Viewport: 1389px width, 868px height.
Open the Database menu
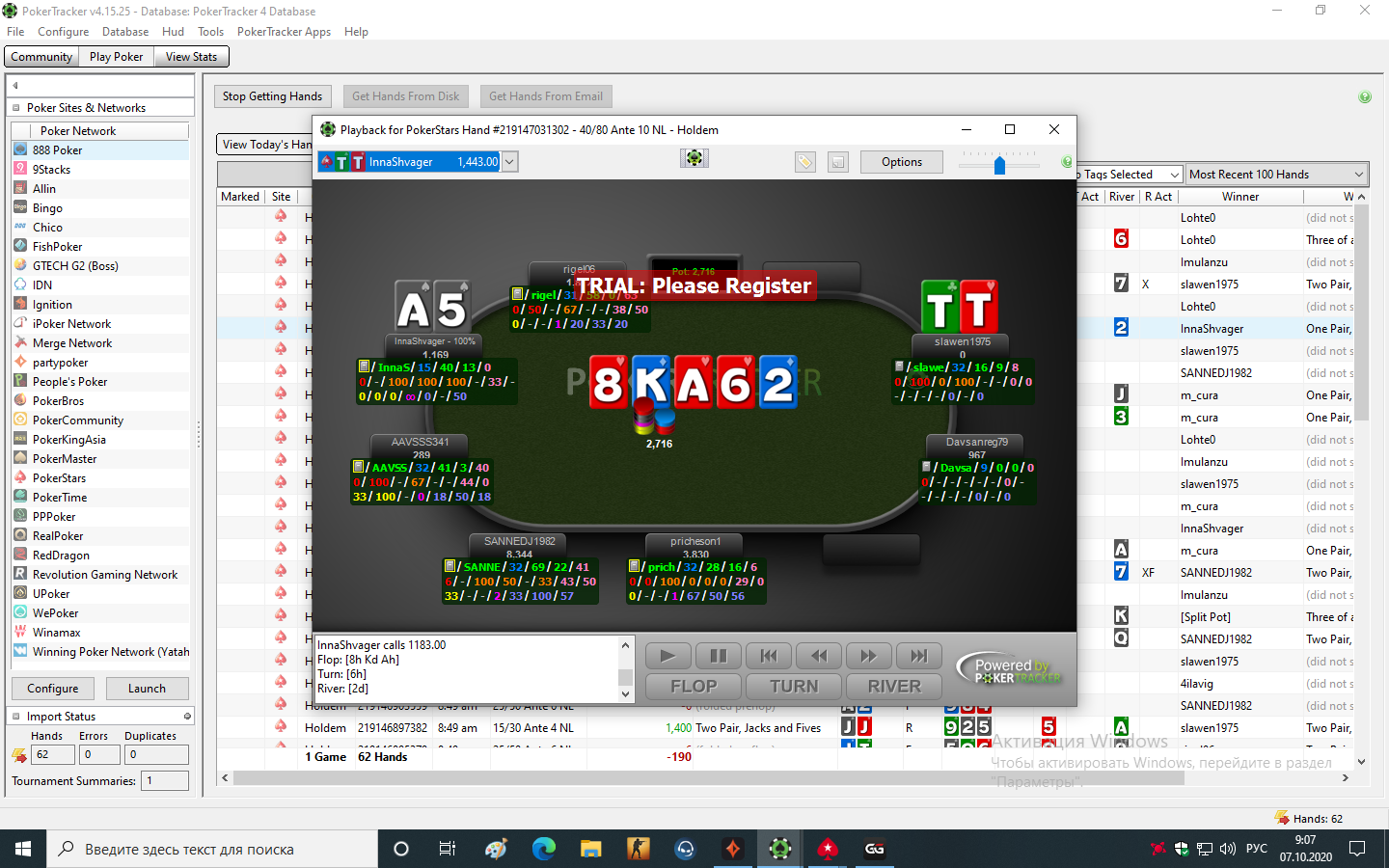coord(125,32)
